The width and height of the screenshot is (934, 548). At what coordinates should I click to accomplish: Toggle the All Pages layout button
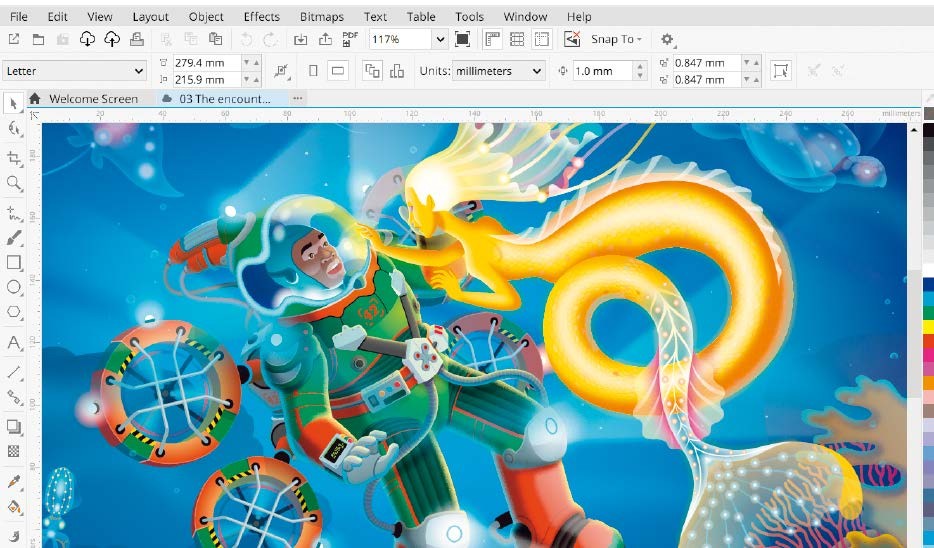click(x=373, y=71)
